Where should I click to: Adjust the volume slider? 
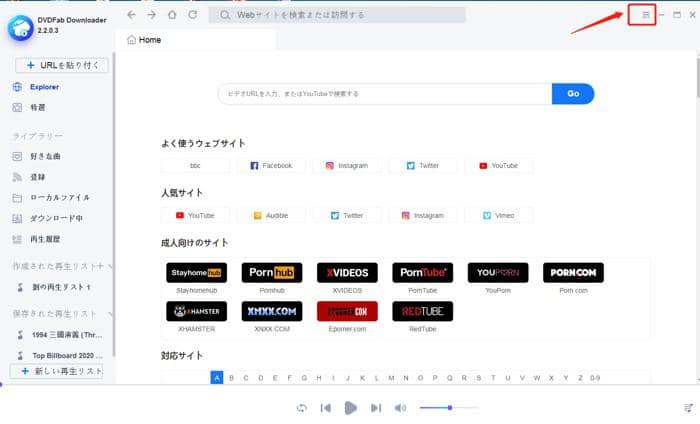[449, 408]
